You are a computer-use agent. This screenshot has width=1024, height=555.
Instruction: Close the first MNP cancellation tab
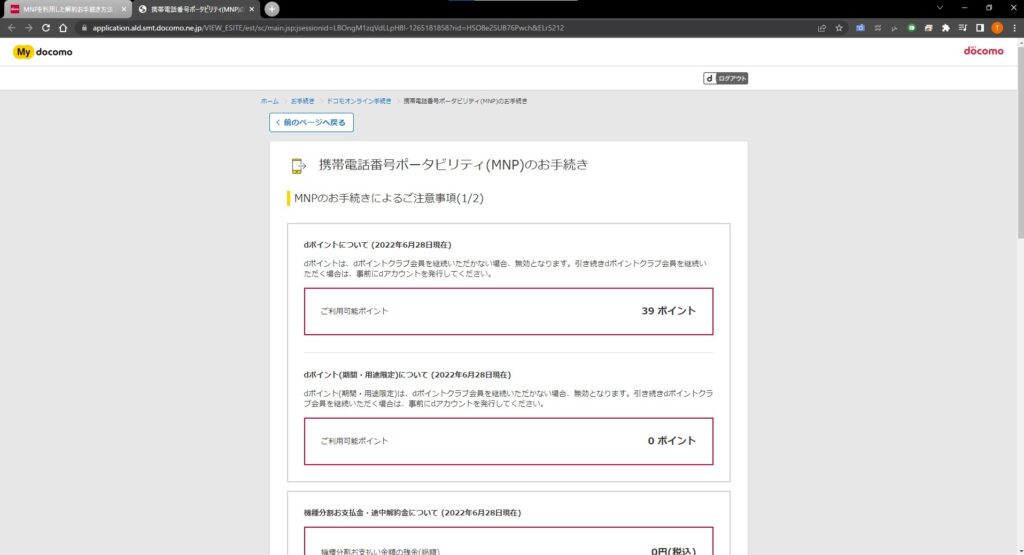pos(123,9)
